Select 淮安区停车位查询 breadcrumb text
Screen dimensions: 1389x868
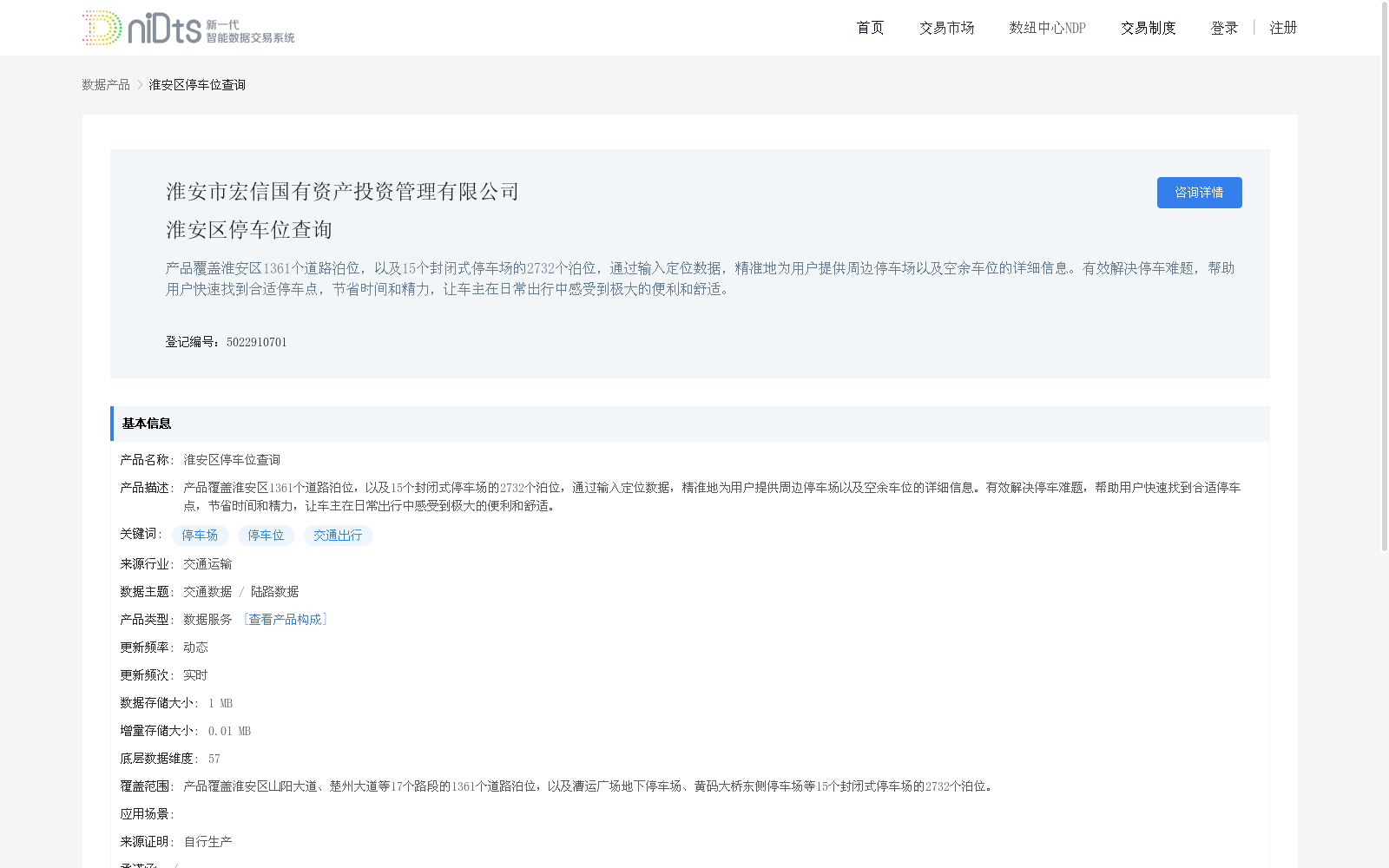click(x=197, y=84)
